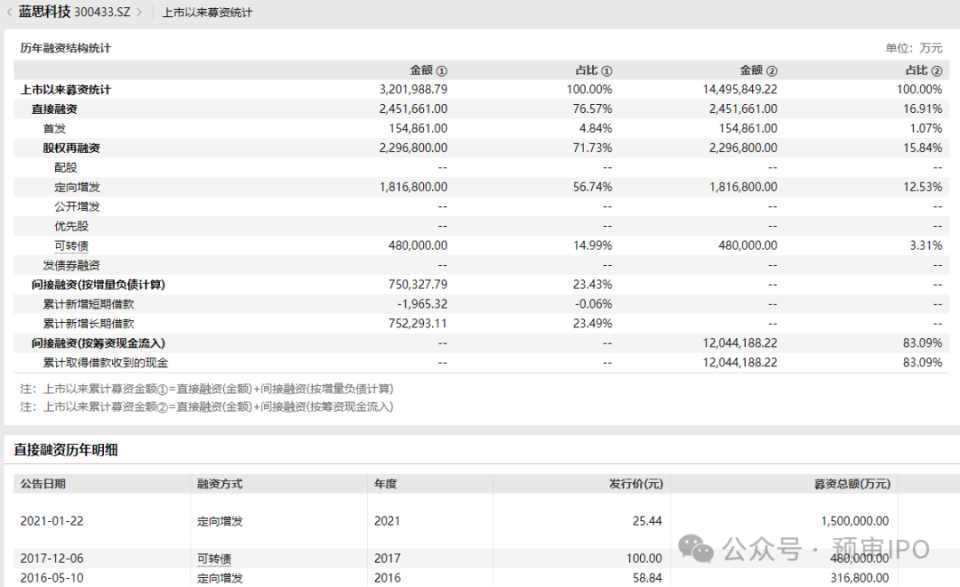Click the 金额② column header
Viewport: 960px width, 587px height.
[x=759, y=70]
